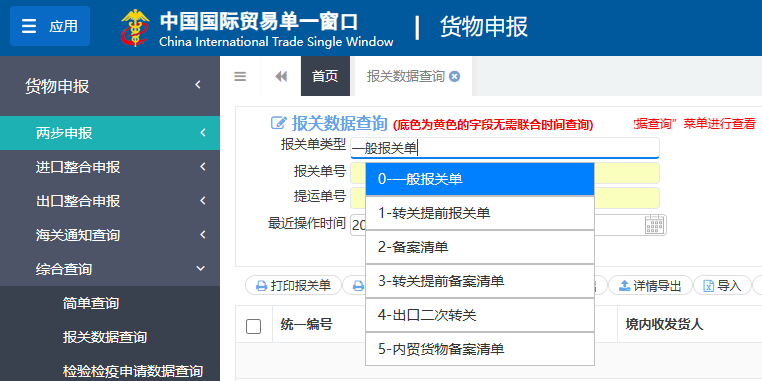Click the 统一编号 column header
The height and width of the screenshot is (381, 762).
(x=307, y=325)
